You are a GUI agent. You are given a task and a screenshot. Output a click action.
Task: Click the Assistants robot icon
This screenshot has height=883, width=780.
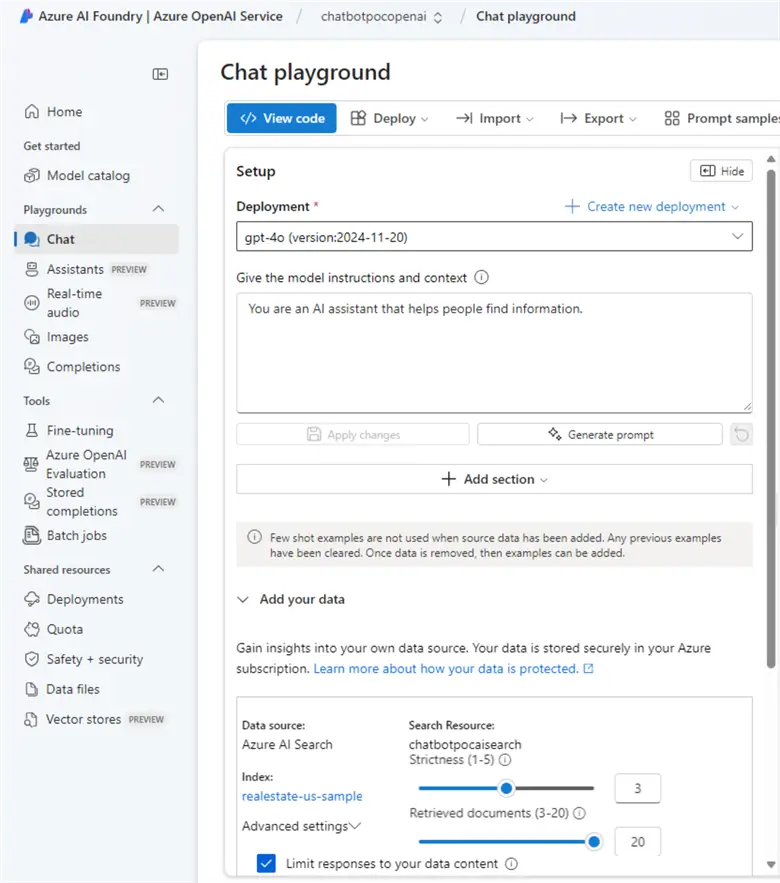32,269
